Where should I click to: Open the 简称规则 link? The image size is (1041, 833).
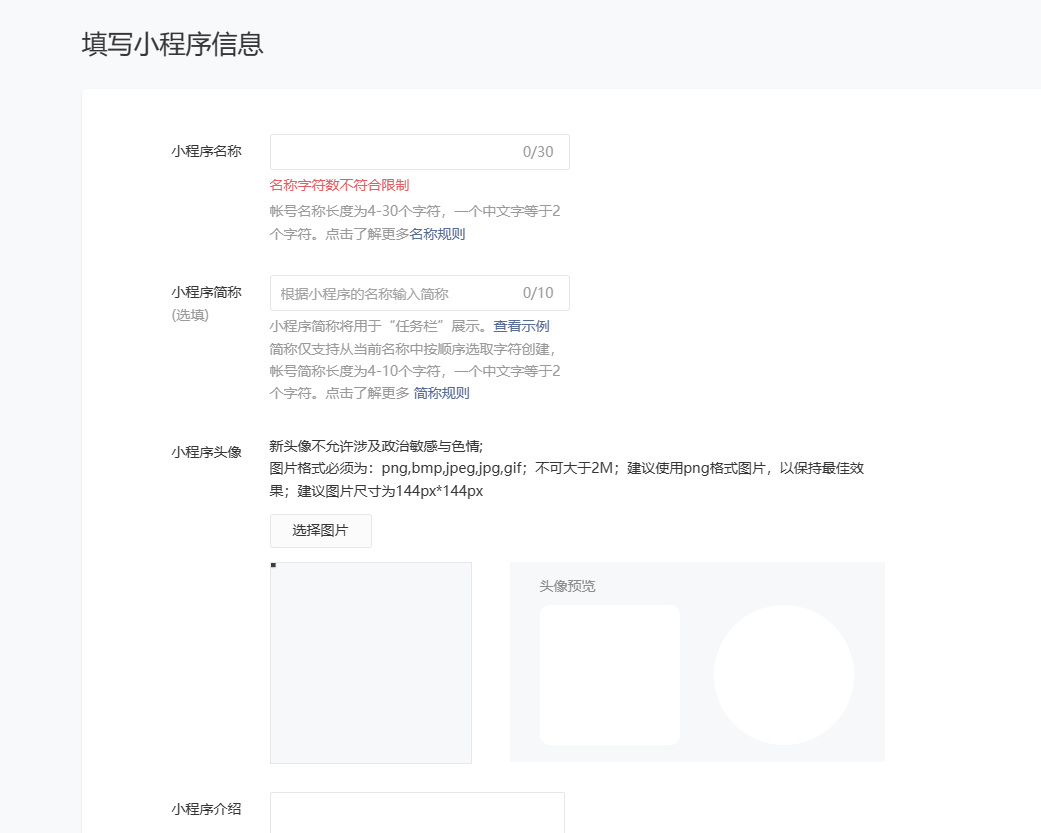point(441,393)
